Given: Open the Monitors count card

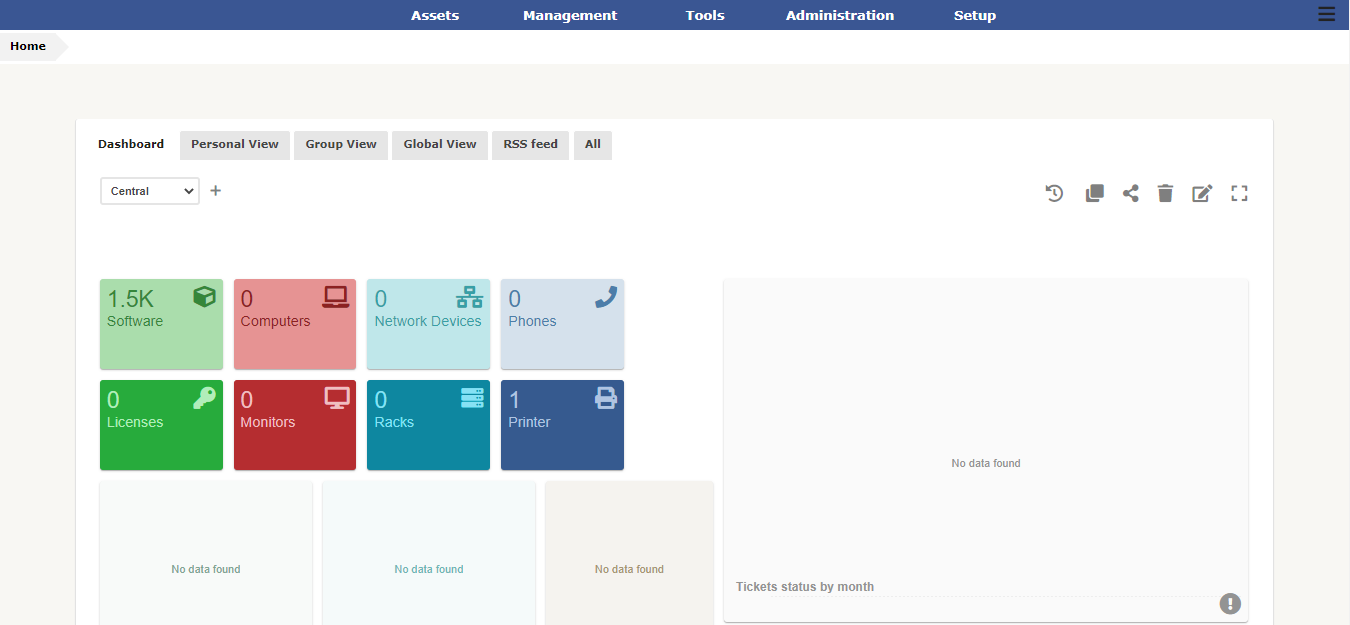Looking at the screenshot, I should 295,425.
